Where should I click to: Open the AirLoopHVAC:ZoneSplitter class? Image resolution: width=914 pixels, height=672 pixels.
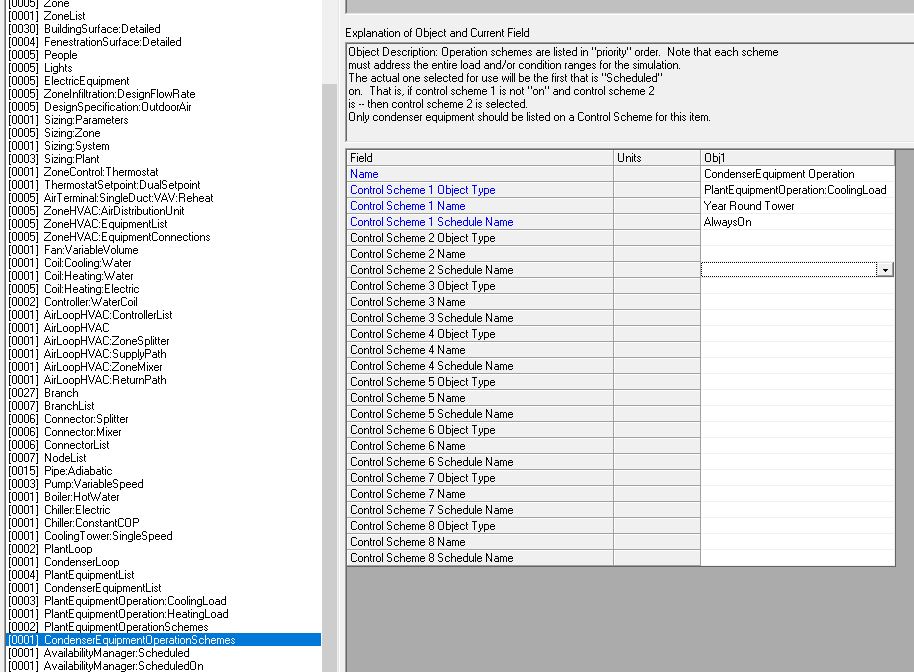click(107, 341)
